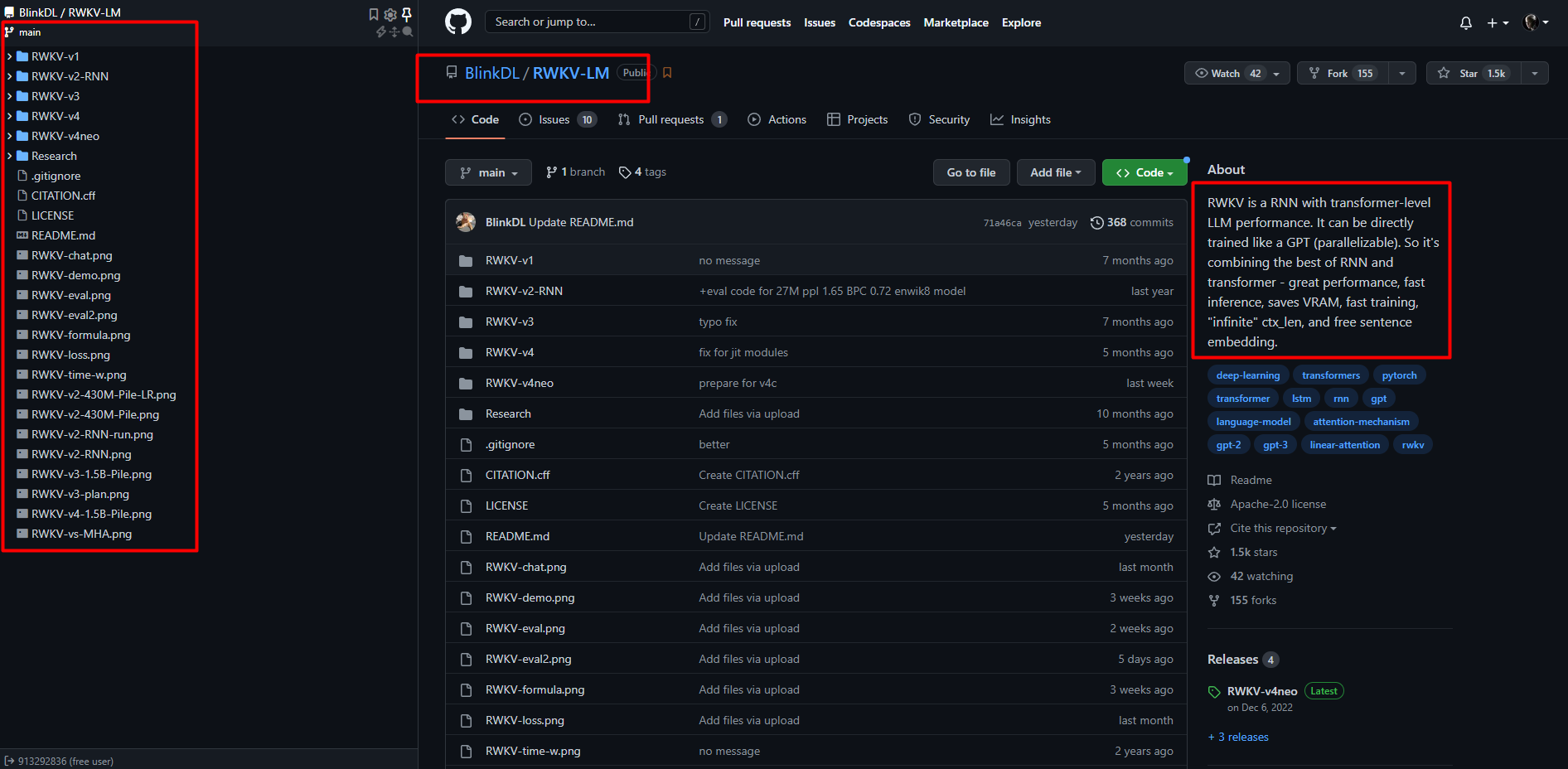Click the linear-attention topic tag
Image resolution: width=1568 pixels, height=769 pixels.
(1345, 445)
